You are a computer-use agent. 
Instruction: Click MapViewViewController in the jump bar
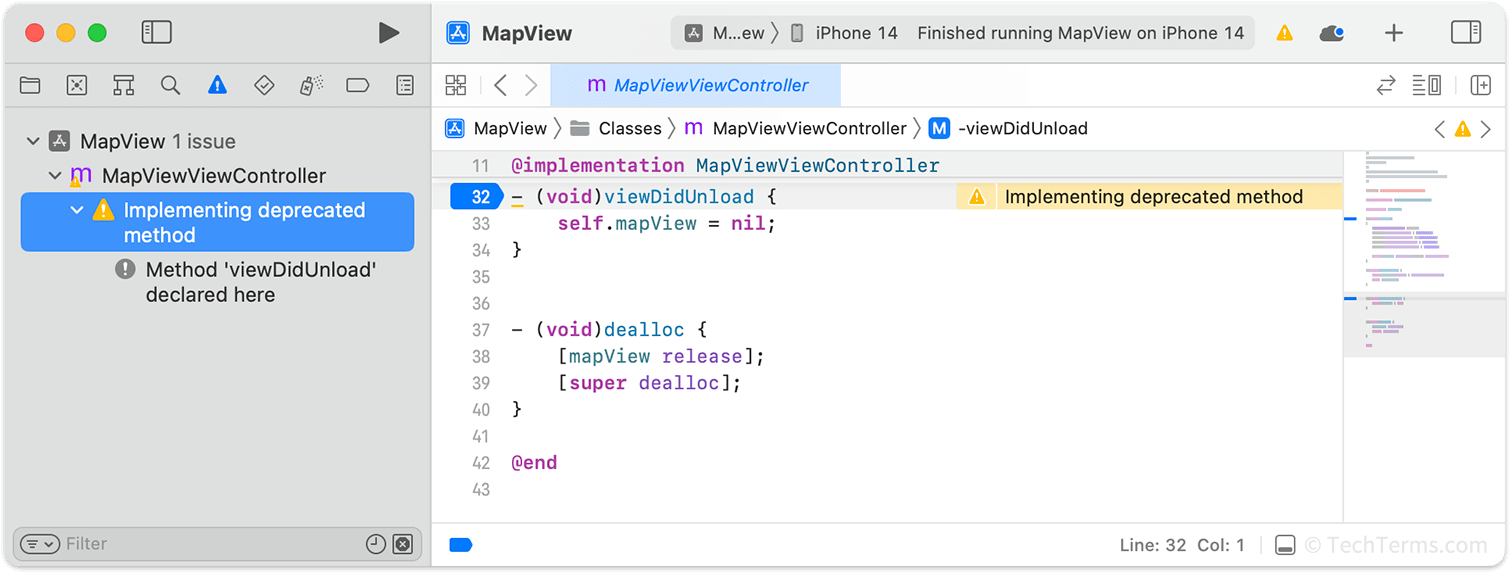796,129
